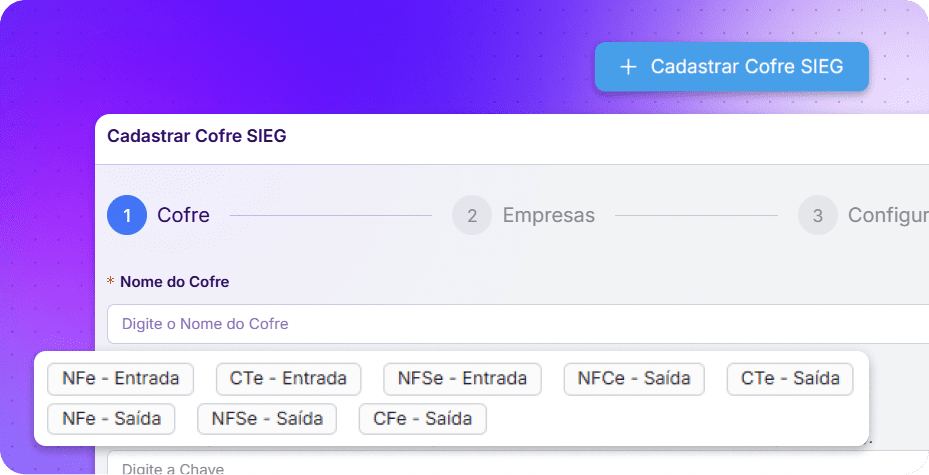Open the Empresas step label

(549, 215)
